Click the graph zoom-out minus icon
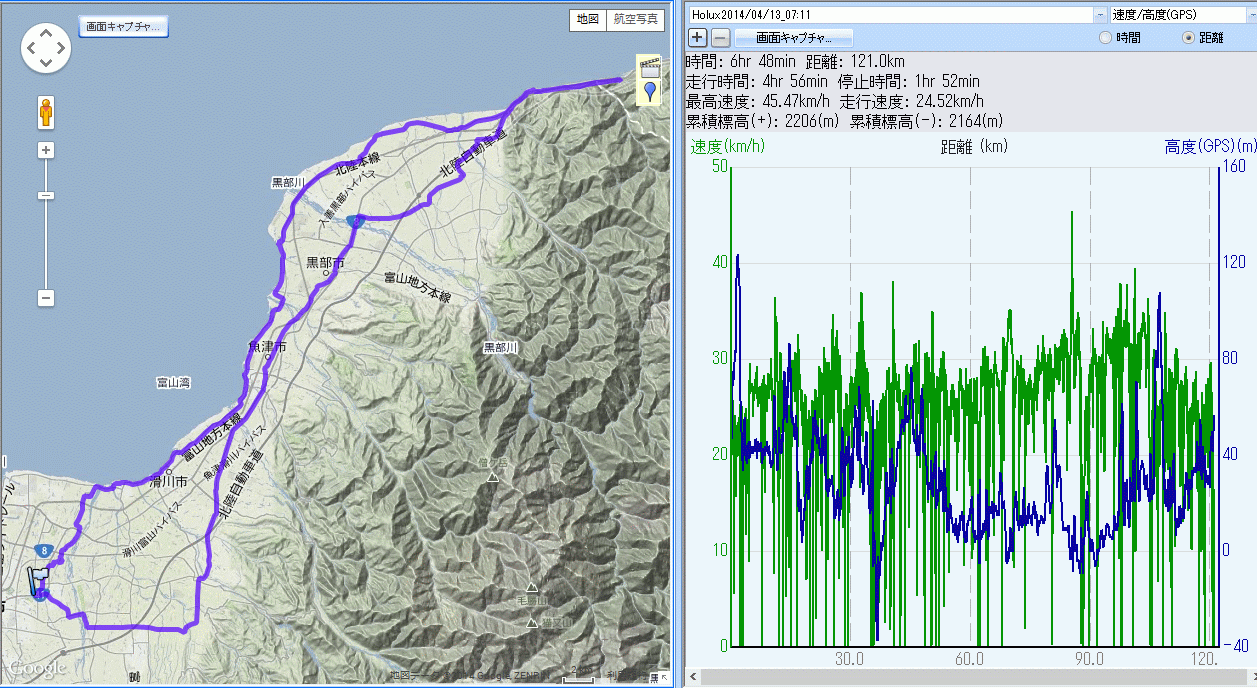The width and height of the screenshot is (1257, 688). 720,38
